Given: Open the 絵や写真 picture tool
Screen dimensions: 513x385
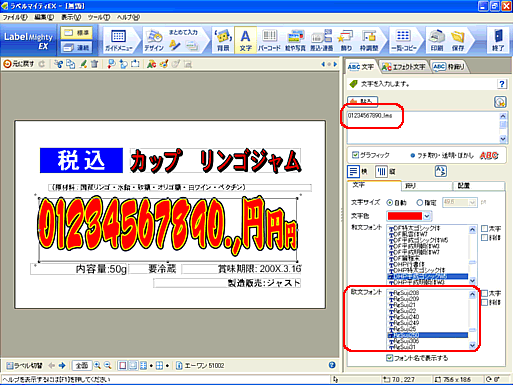Looking at the screenshot, I should click(x=295, y=40).
